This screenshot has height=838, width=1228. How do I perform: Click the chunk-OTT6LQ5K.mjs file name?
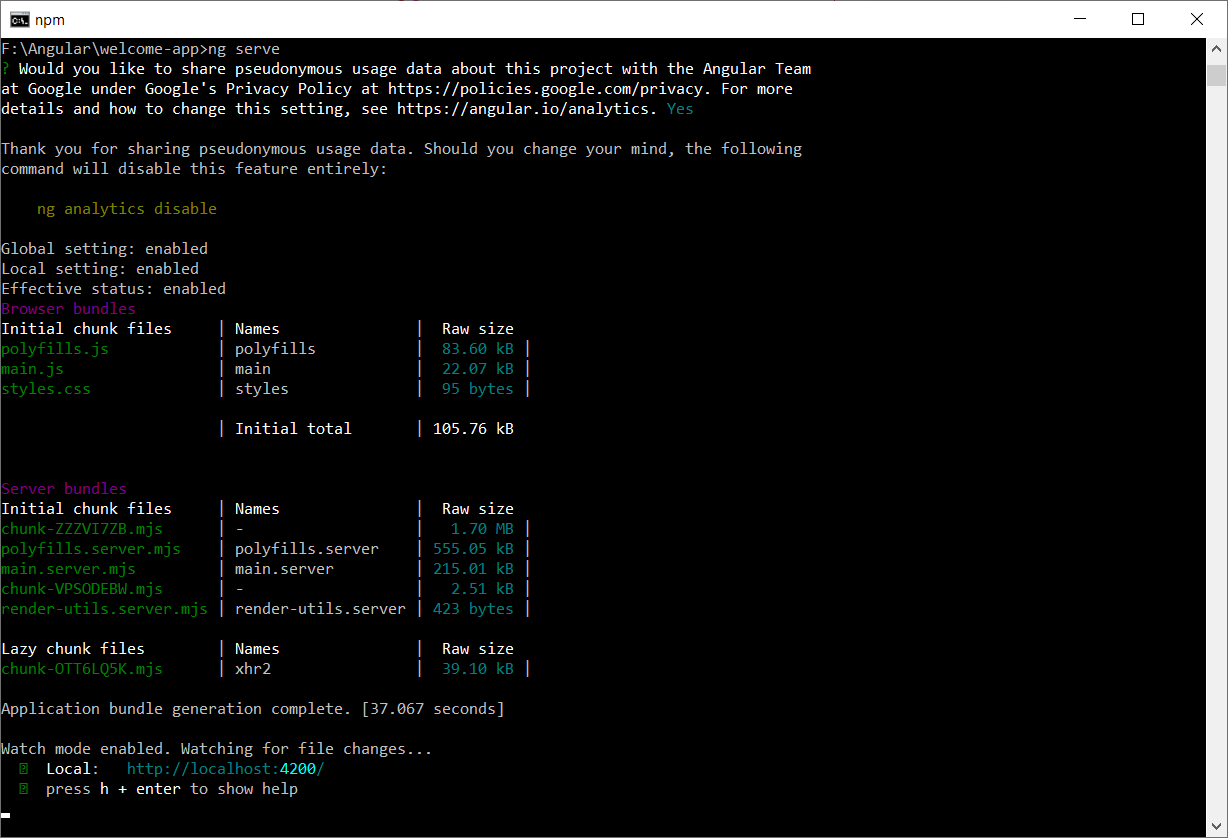82,669
